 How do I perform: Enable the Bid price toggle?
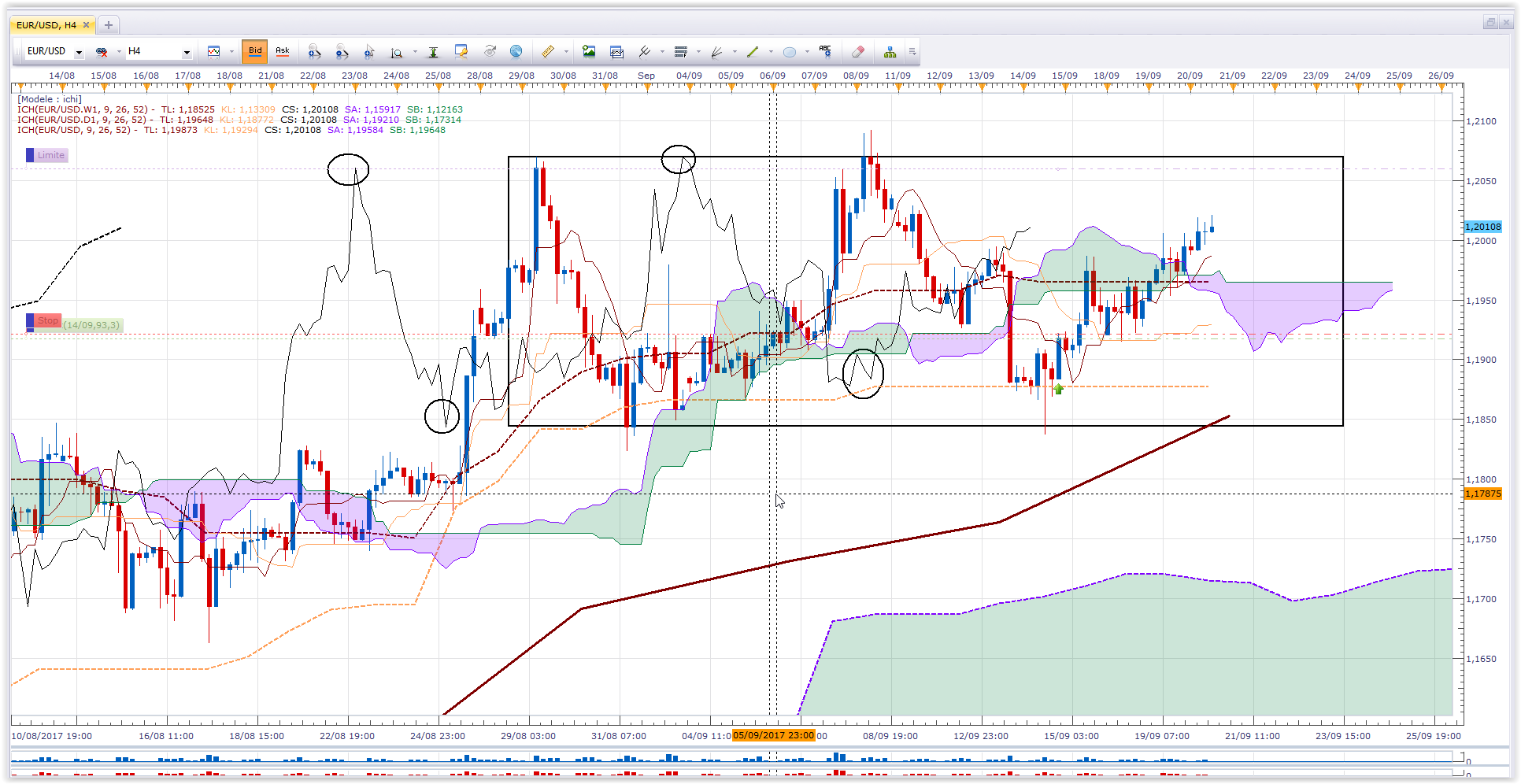click(x=255, y=52)
